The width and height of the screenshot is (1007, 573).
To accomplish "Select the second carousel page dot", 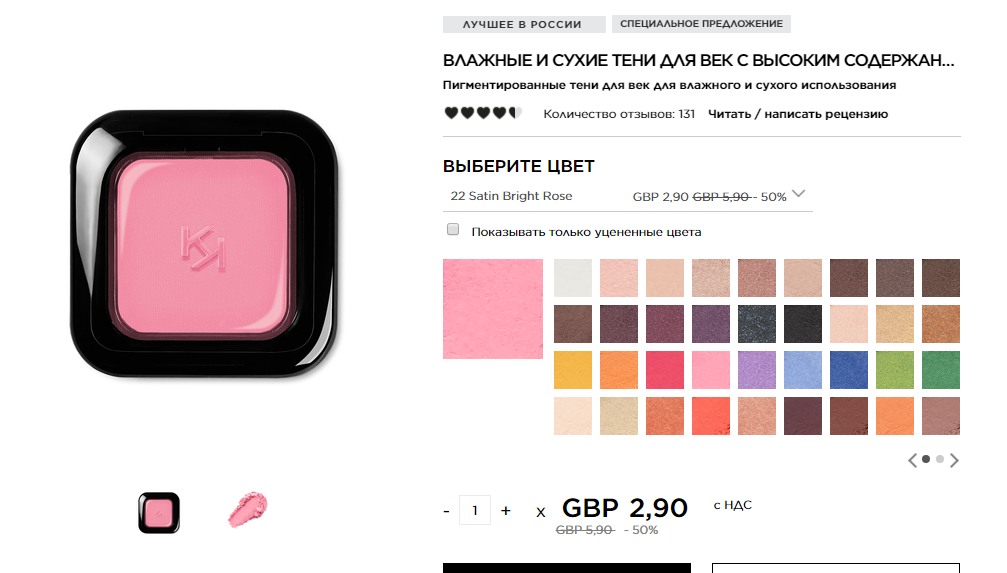I will (940, 459).
